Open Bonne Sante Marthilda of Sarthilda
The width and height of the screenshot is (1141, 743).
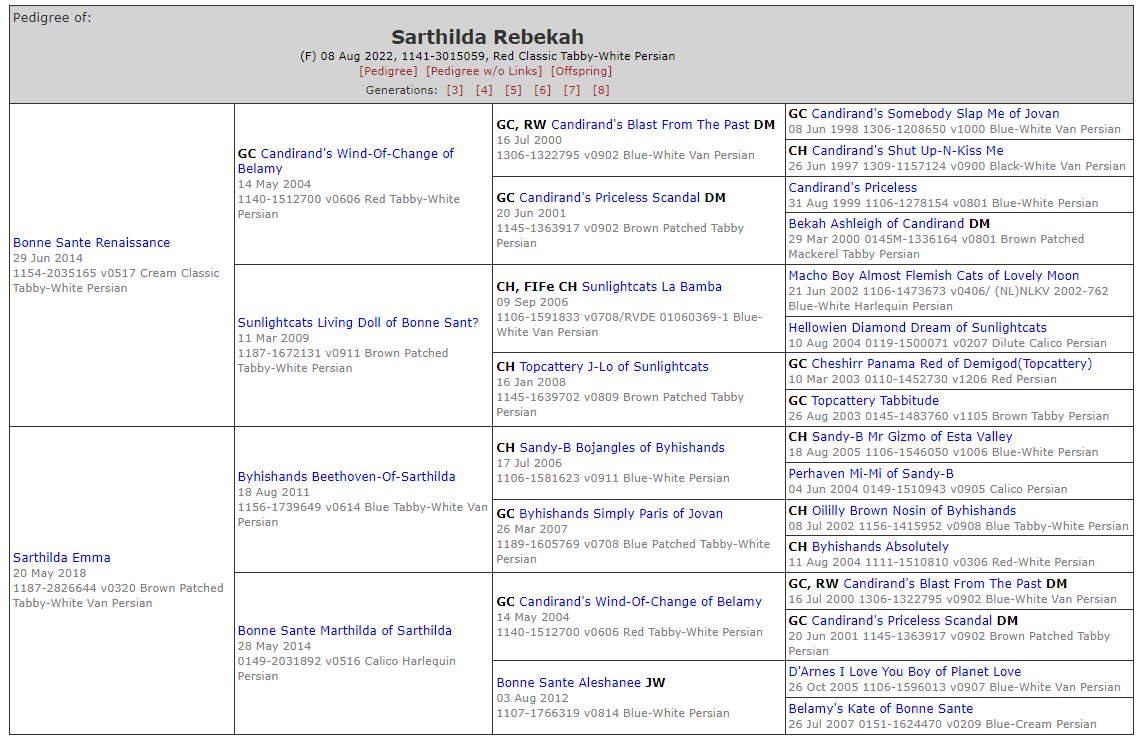pos(344,630)
